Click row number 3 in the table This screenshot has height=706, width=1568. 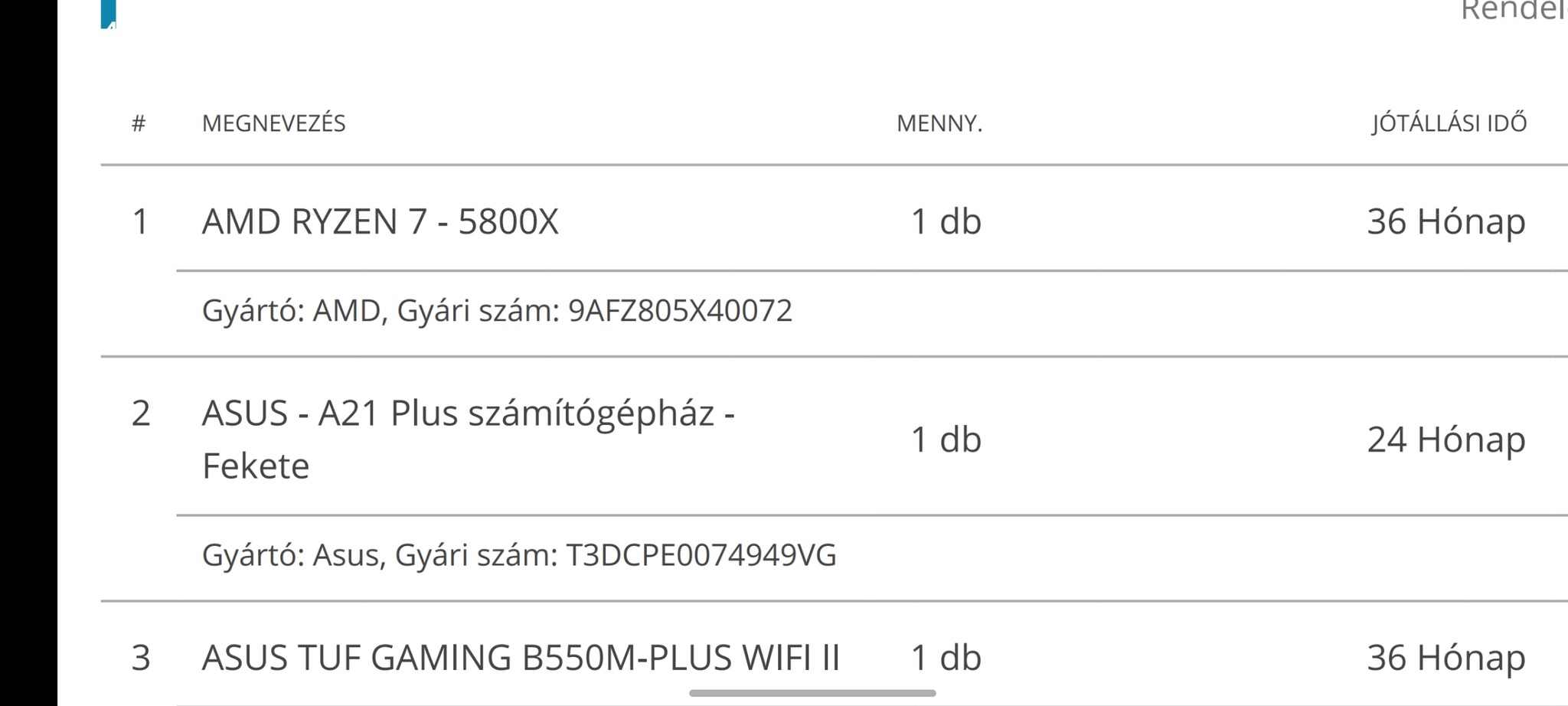(x=141, y=658)
